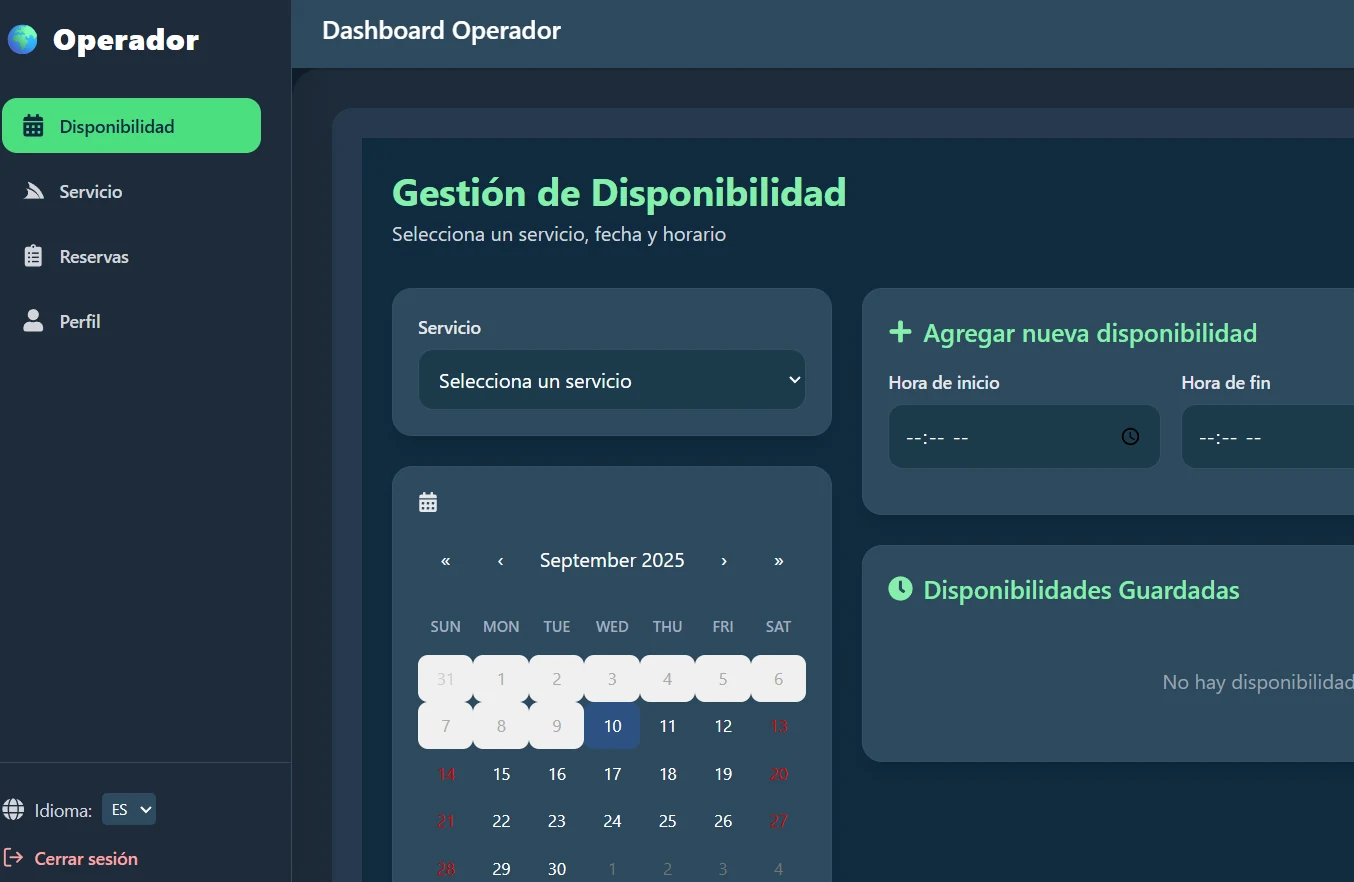Click the September 2025 month label
This screenshot has height=882, width=1354.
point(612,561)
